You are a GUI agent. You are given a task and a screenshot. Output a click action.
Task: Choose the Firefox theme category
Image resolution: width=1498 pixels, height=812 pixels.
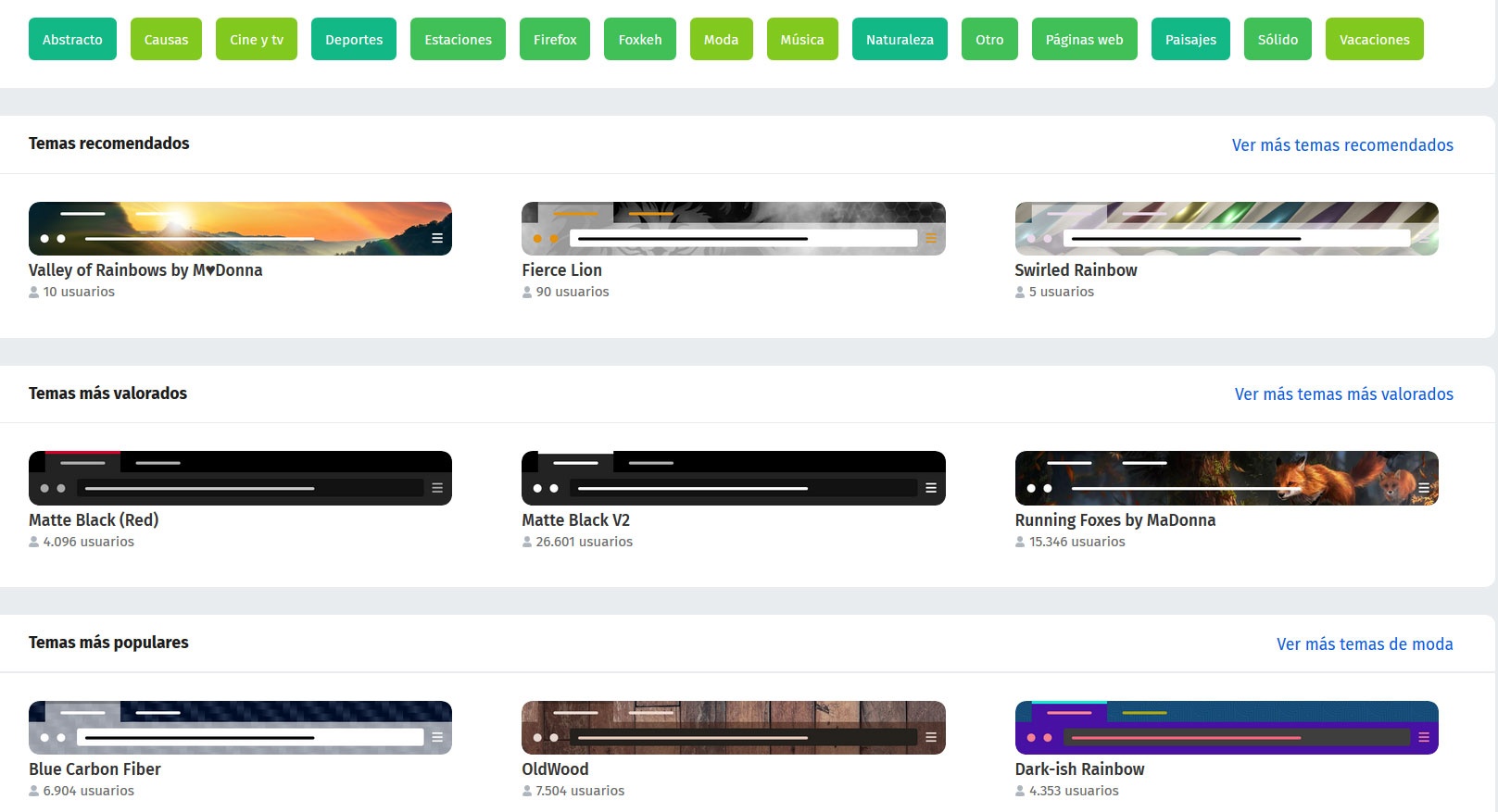[x=555, y=39]
